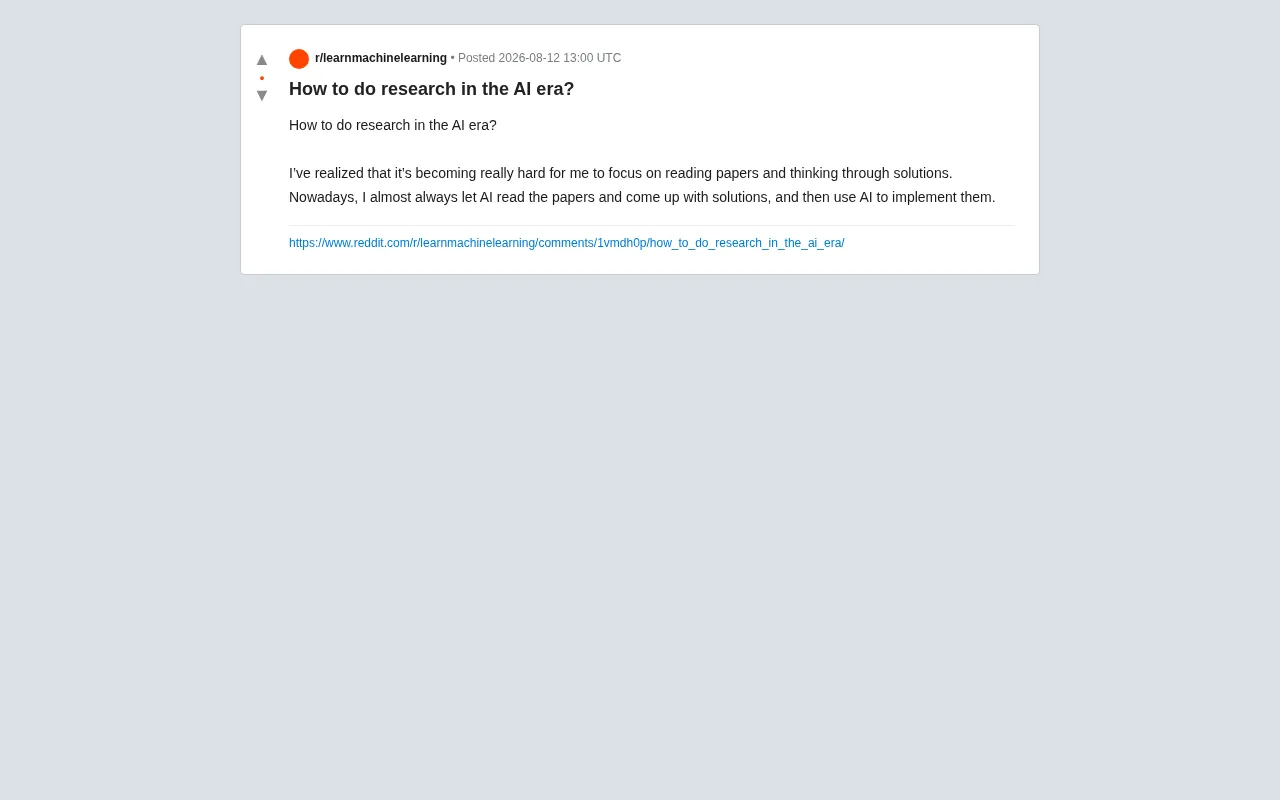Click the word "Posted" beside the subreddit name

(x=476, y=58)
